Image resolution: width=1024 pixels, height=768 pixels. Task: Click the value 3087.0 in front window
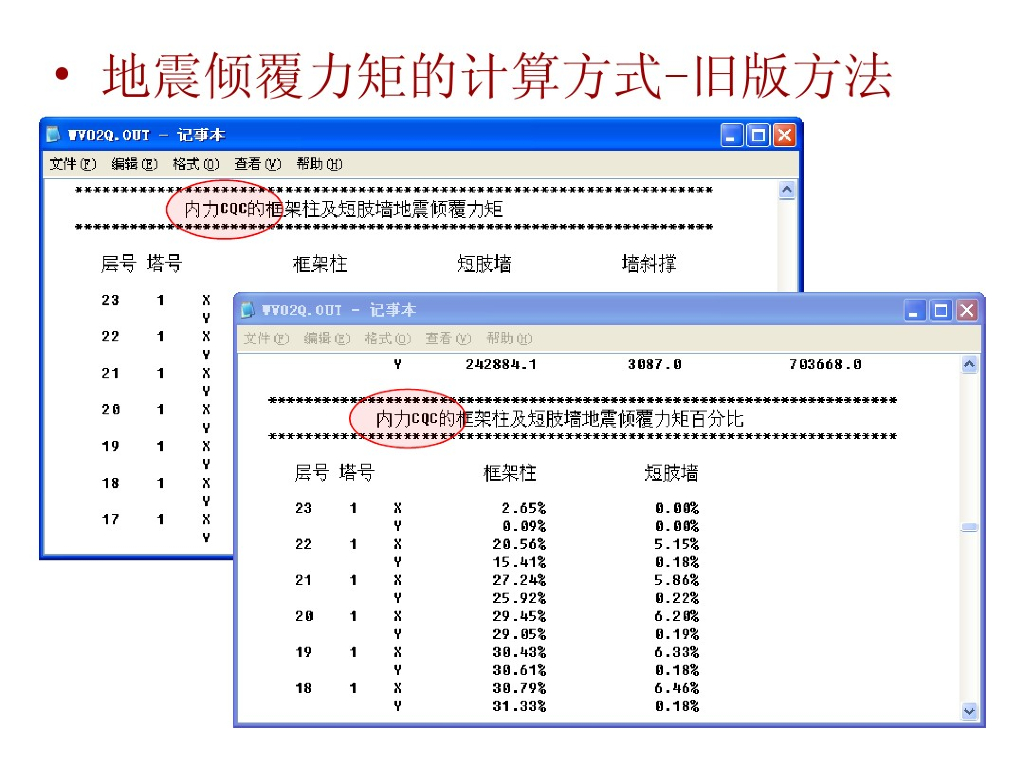coord(654,364)
